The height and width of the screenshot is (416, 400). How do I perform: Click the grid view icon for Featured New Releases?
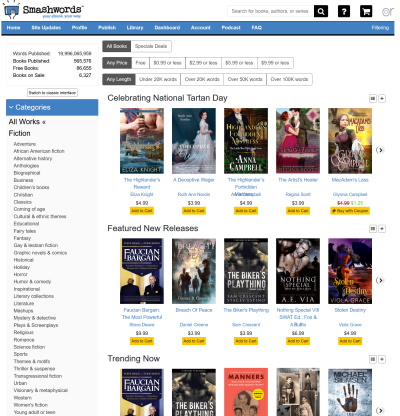373,229
